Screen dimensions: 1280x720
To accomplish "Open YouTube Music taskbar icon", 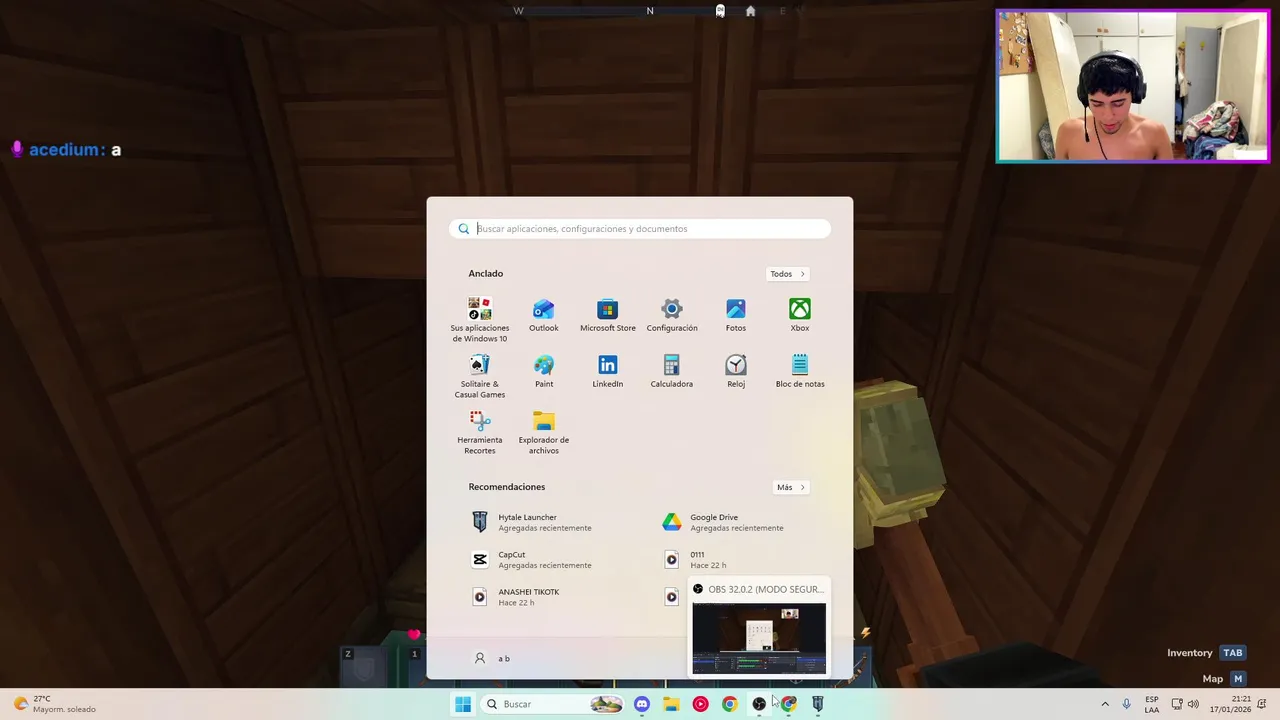I will (x=700, y=704).
